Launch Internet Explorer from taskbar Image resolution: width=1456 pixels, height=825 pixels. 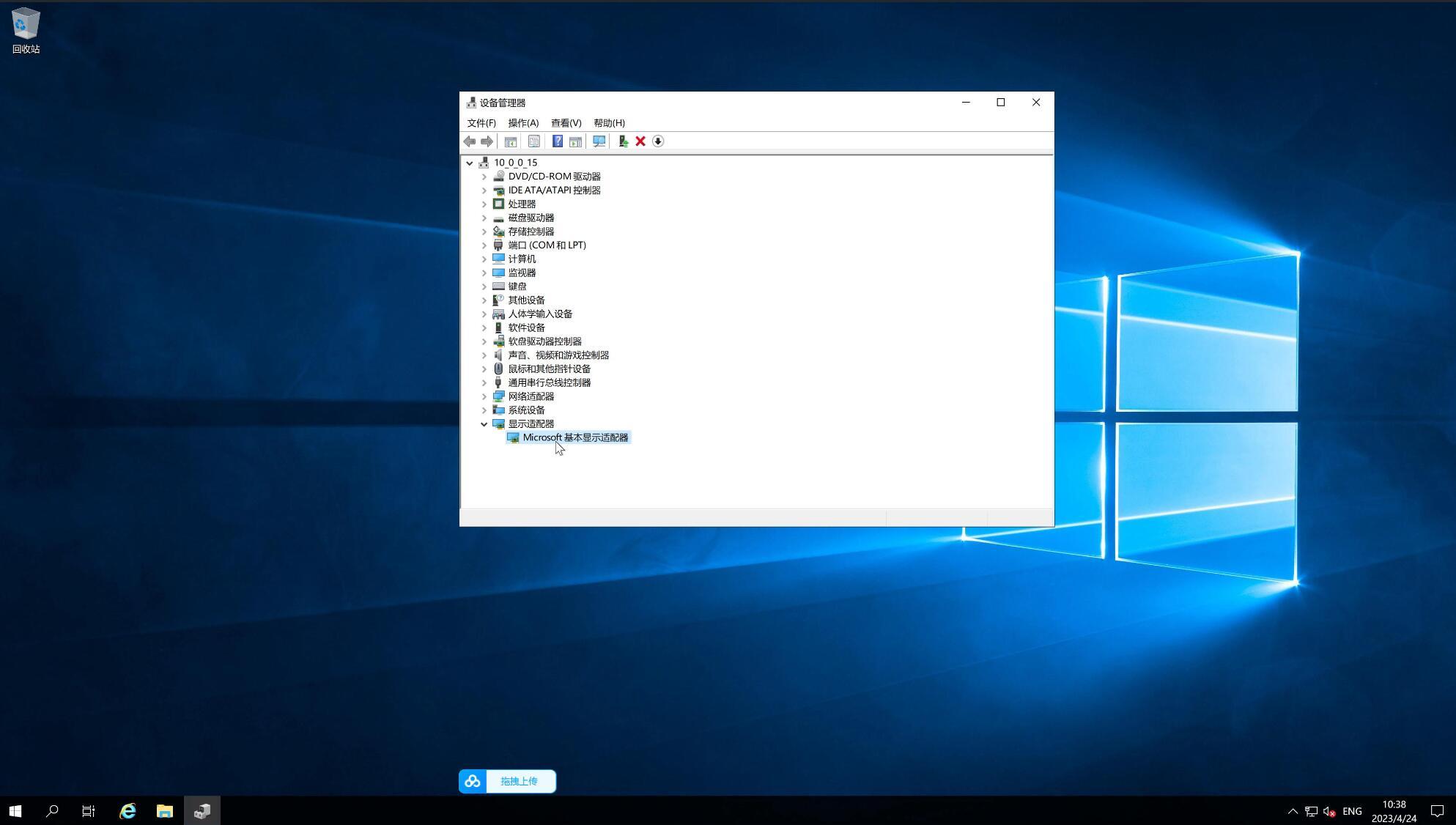[128, 811]
